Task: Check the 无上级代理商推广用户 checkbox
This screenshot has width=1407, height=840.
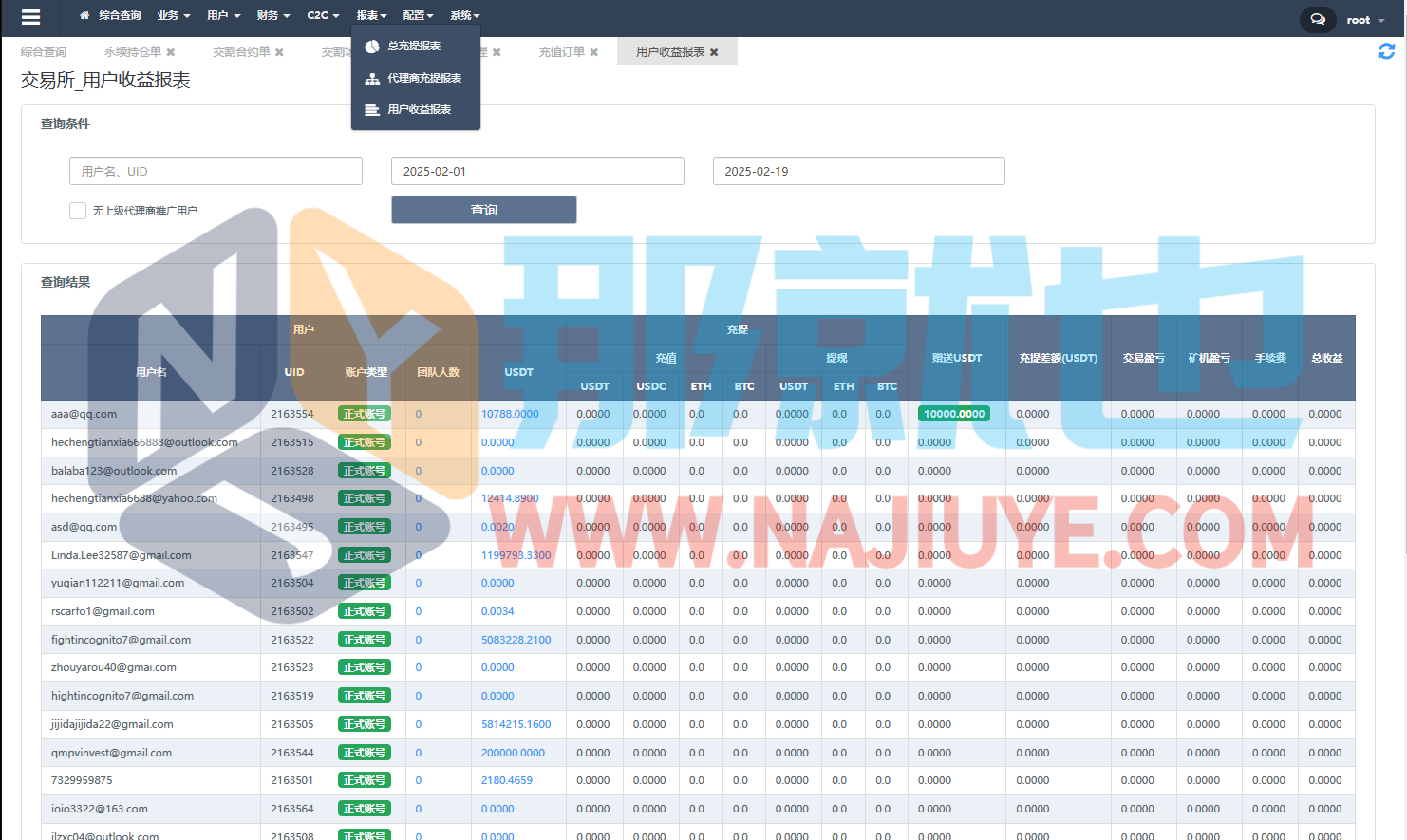Action: click(x=78, y=211)
